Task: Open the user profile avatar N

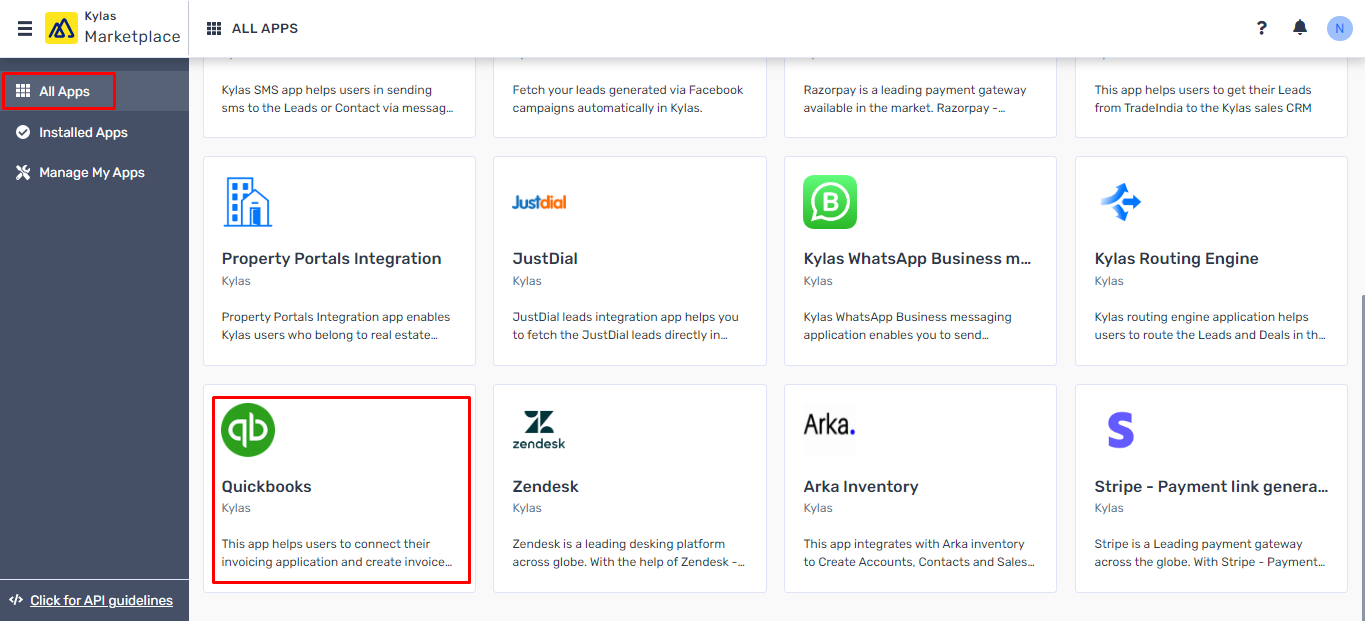Action: point(1340,28)
